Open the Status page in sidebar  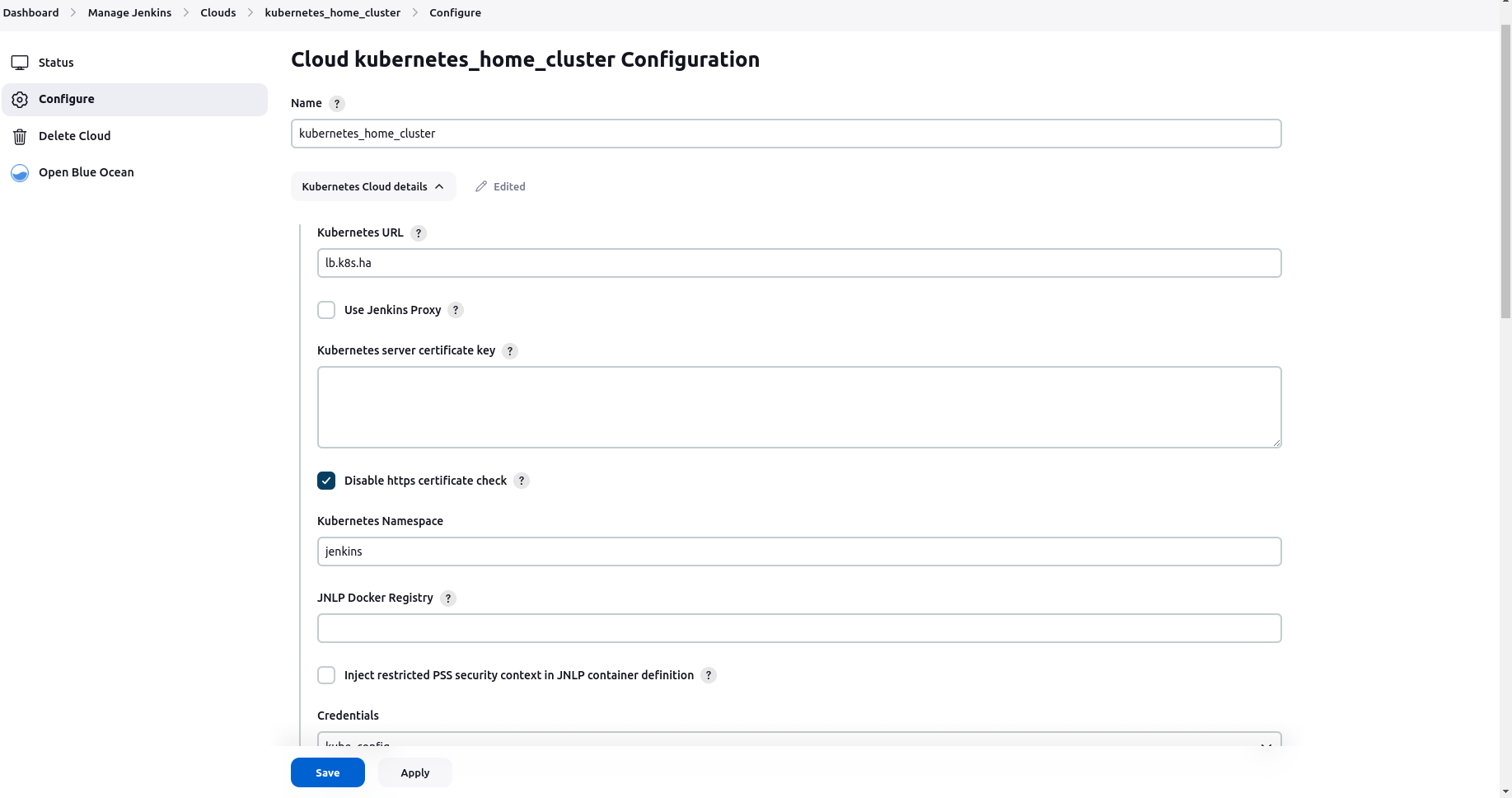(x=135, y=63)
